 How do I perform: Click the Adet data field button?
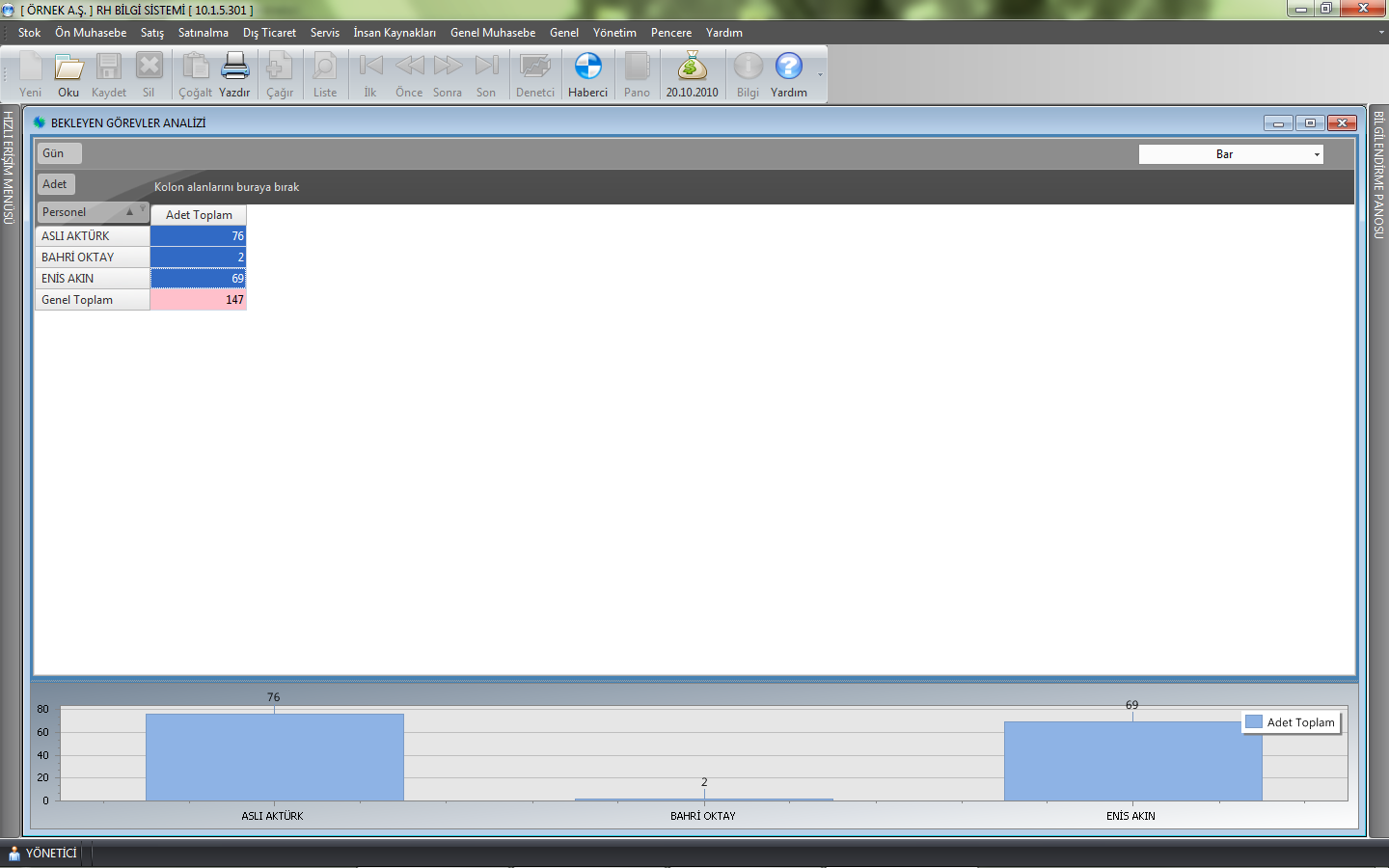[56, 184]
